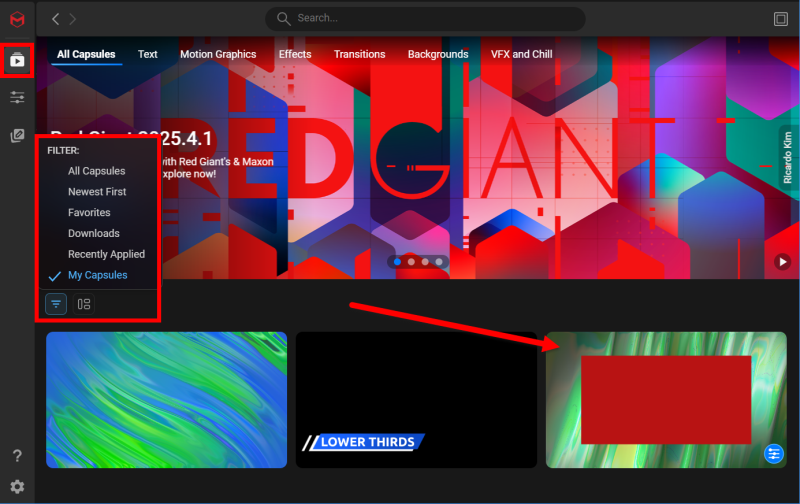Viewport: 800px width, 504px height.
Task: Go forward with right arrow
Action: 72,19
